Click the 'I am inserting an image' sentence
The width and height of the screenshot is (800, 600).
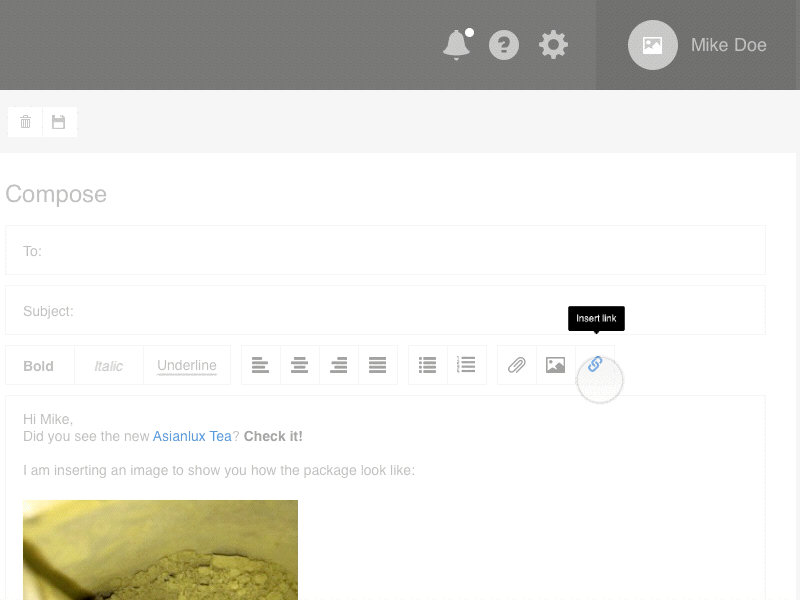(219, 470)
